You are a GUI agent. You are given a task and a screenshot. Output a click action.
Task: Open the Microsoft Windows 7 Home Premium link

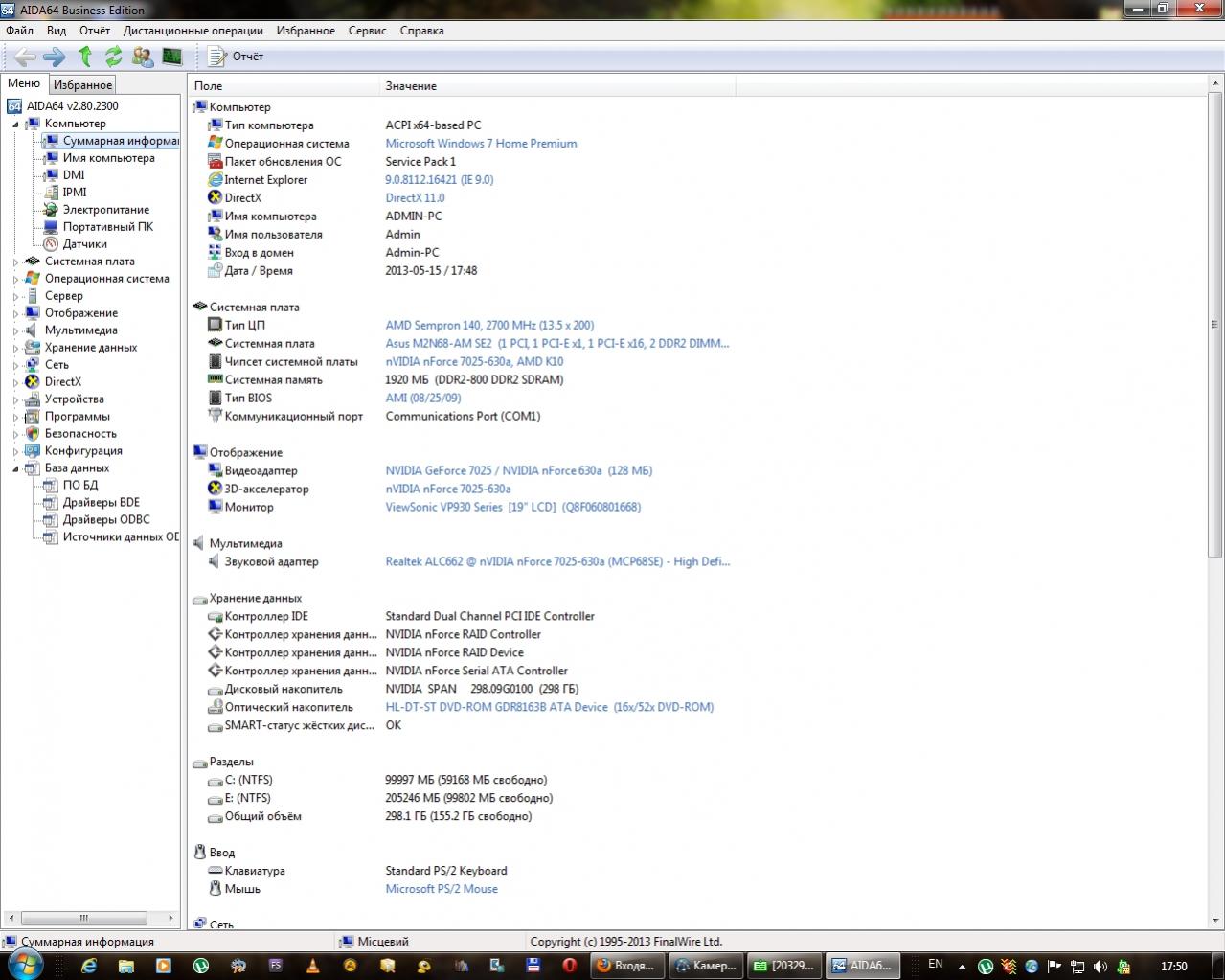(x=481, y=144)
